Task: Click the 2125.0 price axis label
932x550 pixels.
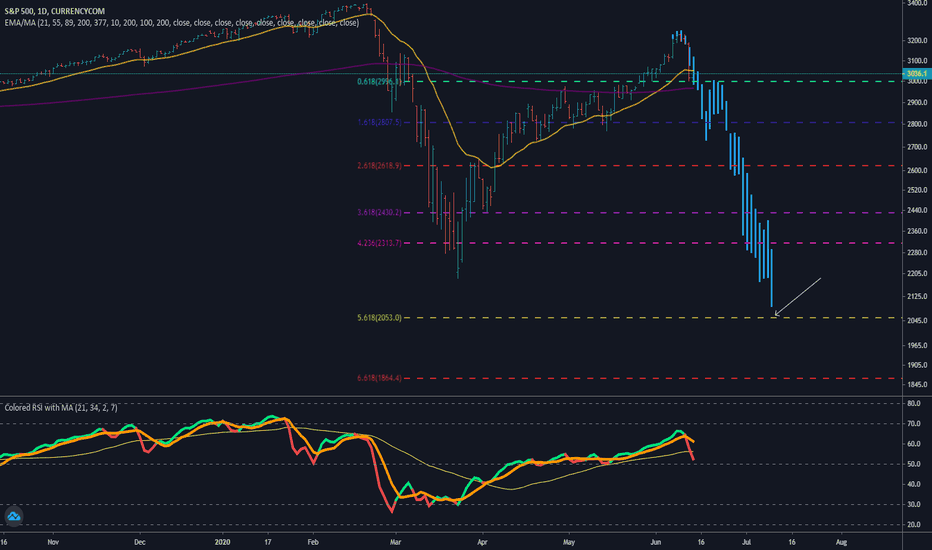Action: [x=918, y=296]
